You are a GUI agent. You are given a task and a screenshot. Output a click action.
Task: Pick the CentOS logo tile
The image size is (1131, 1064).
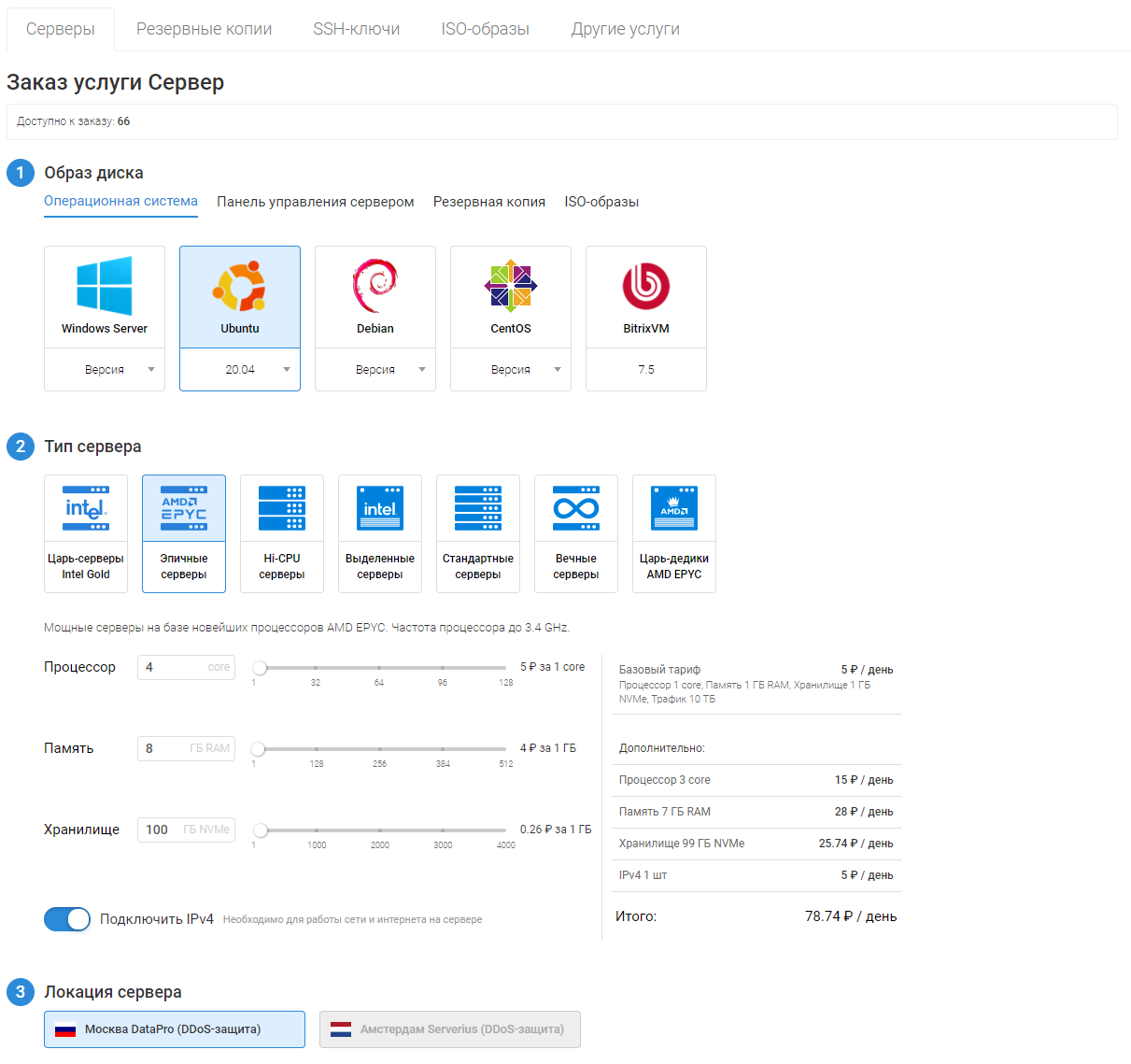511,286
